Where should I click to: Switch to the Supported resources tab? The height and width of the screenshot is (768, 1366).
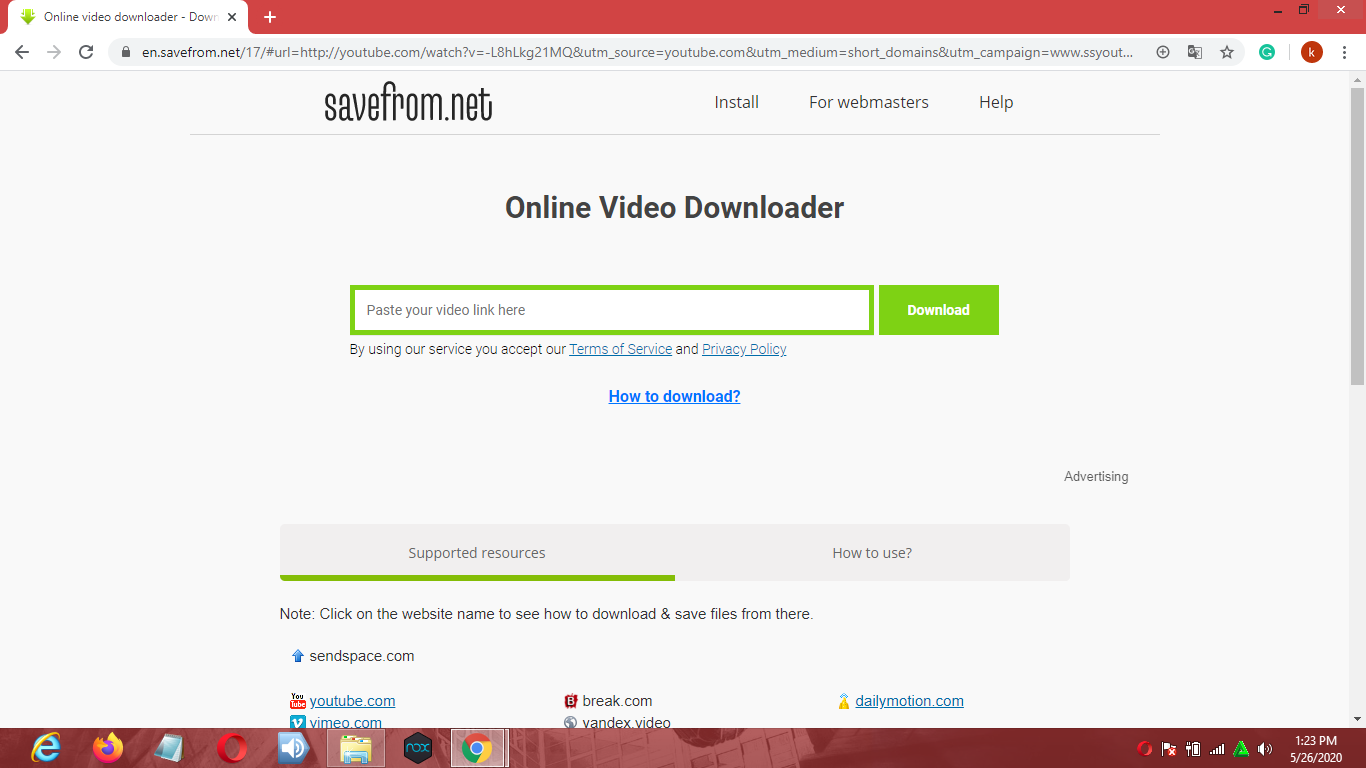pos(477,552)
